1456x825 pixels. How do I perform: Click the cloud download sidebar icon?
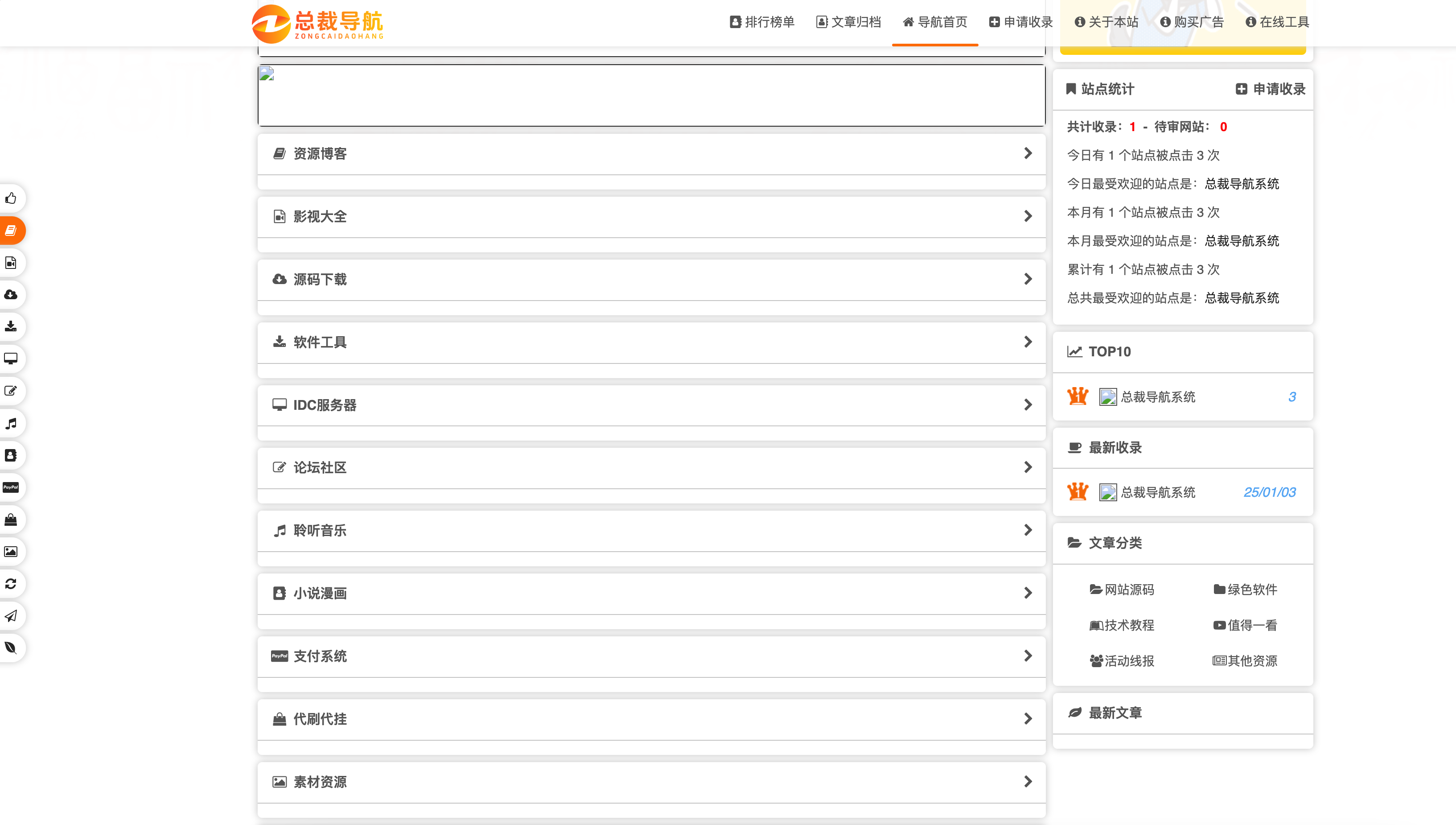point(11,295)
